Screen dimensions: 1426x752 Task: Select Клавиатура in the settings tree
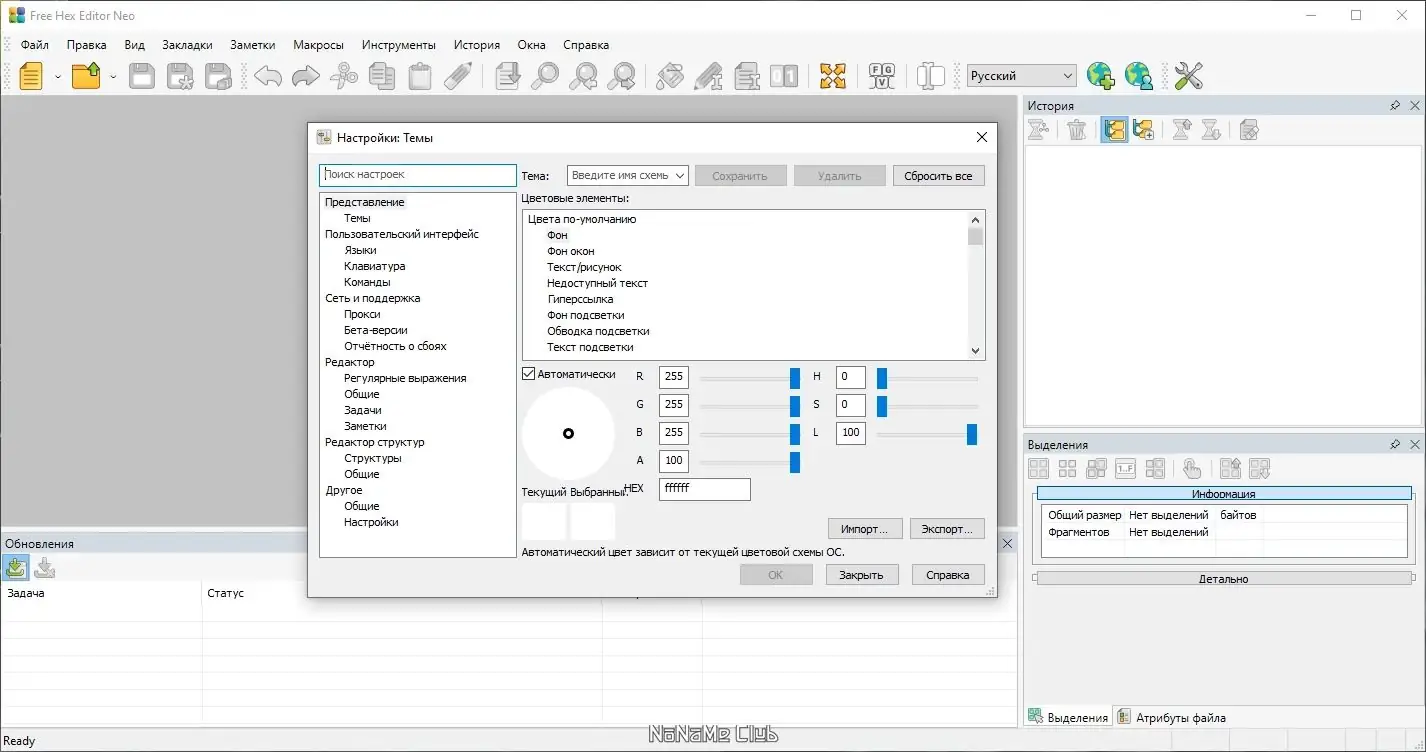coord(374,266)
